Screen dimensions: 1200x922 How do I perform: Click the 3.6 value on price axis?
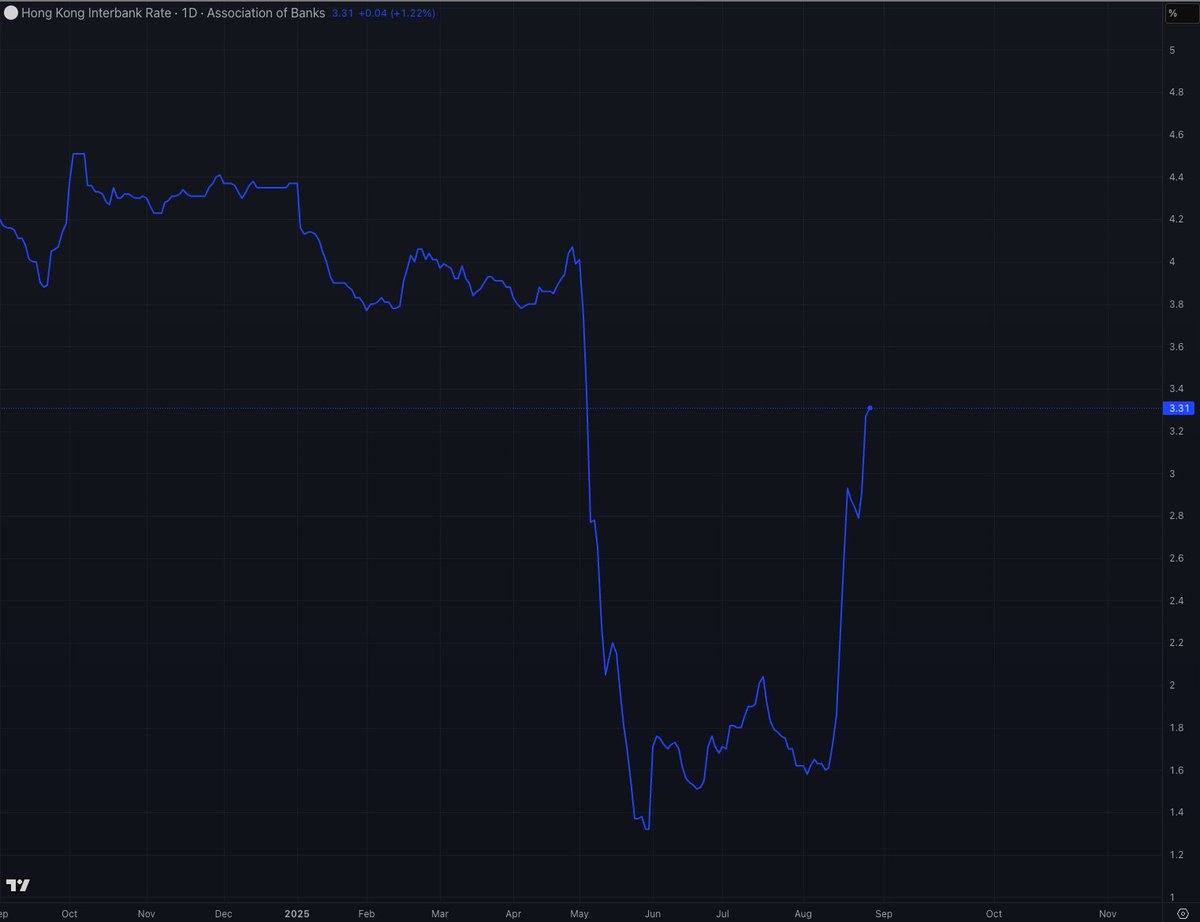tap(1177, 346)
